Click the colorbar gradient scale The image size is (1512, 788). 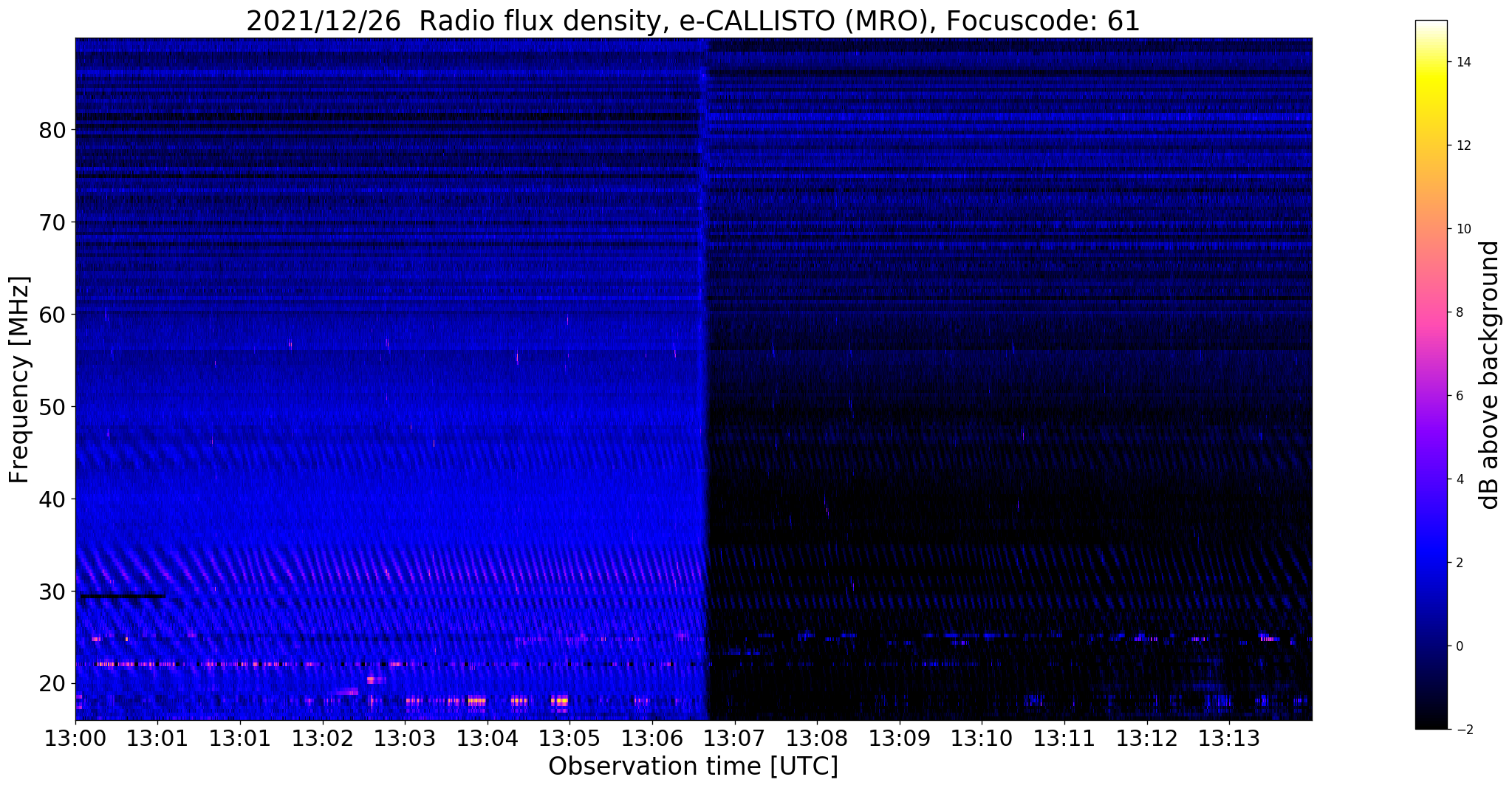[1431, 374]
